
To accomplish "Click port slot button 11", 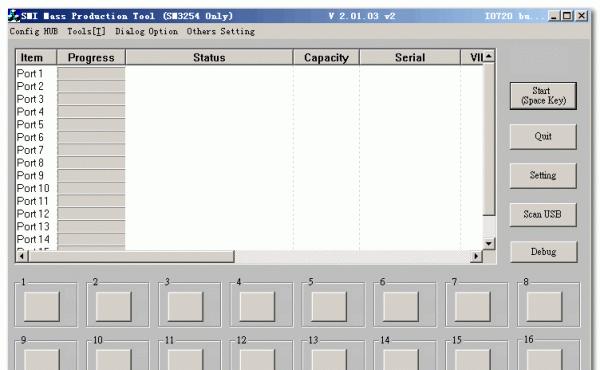I will (x=185, y=360).
